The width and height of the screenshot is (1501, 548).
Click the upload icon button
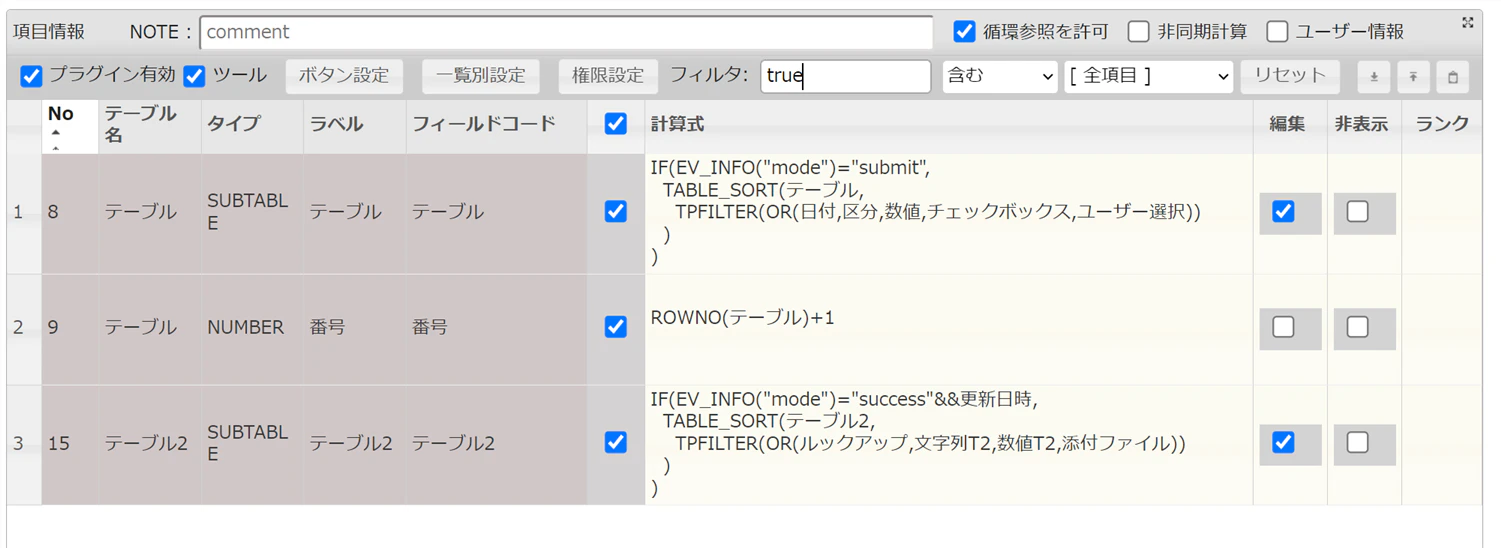point(1413,77)
